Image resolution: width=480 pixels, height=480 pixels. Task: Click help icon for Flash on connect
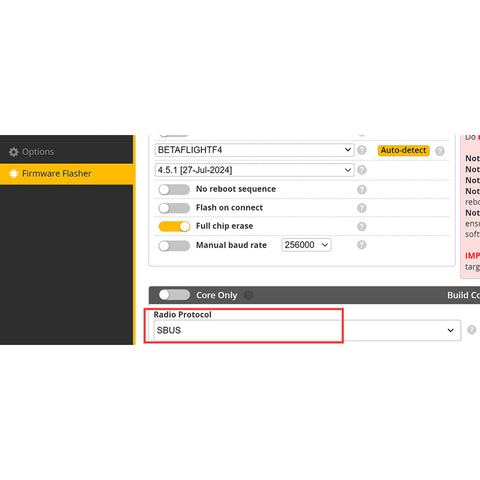point(362,208)
